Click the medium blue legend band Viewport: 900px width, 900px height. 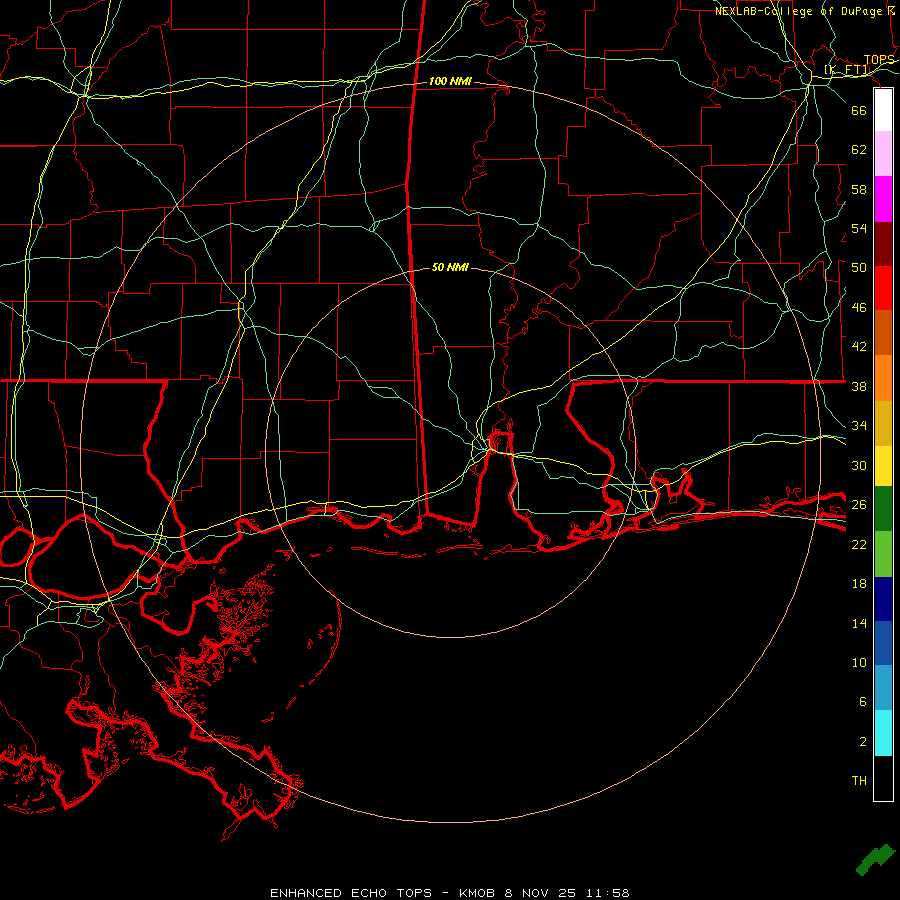883,643
